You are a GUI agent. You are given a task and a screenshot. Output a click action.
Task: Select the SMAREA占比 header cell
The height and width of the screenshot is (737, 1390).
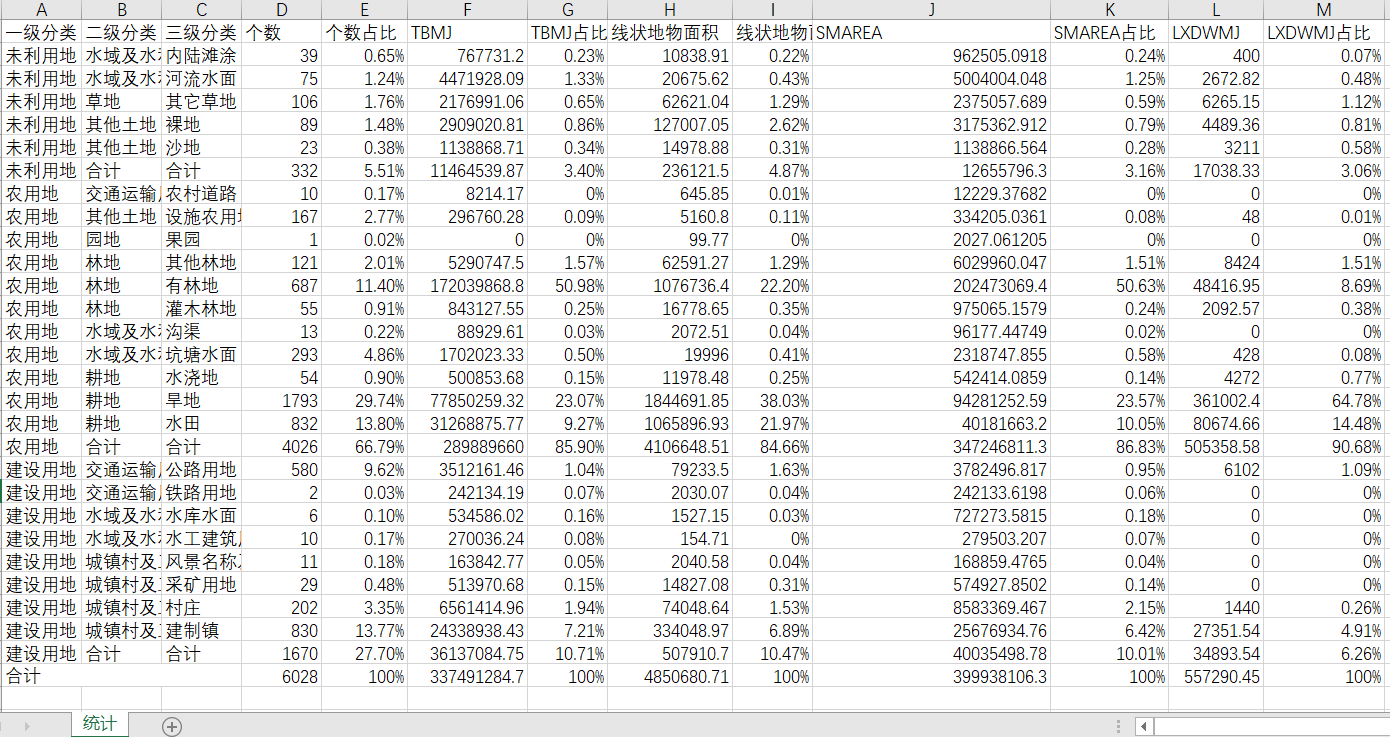coord(1109,33)
